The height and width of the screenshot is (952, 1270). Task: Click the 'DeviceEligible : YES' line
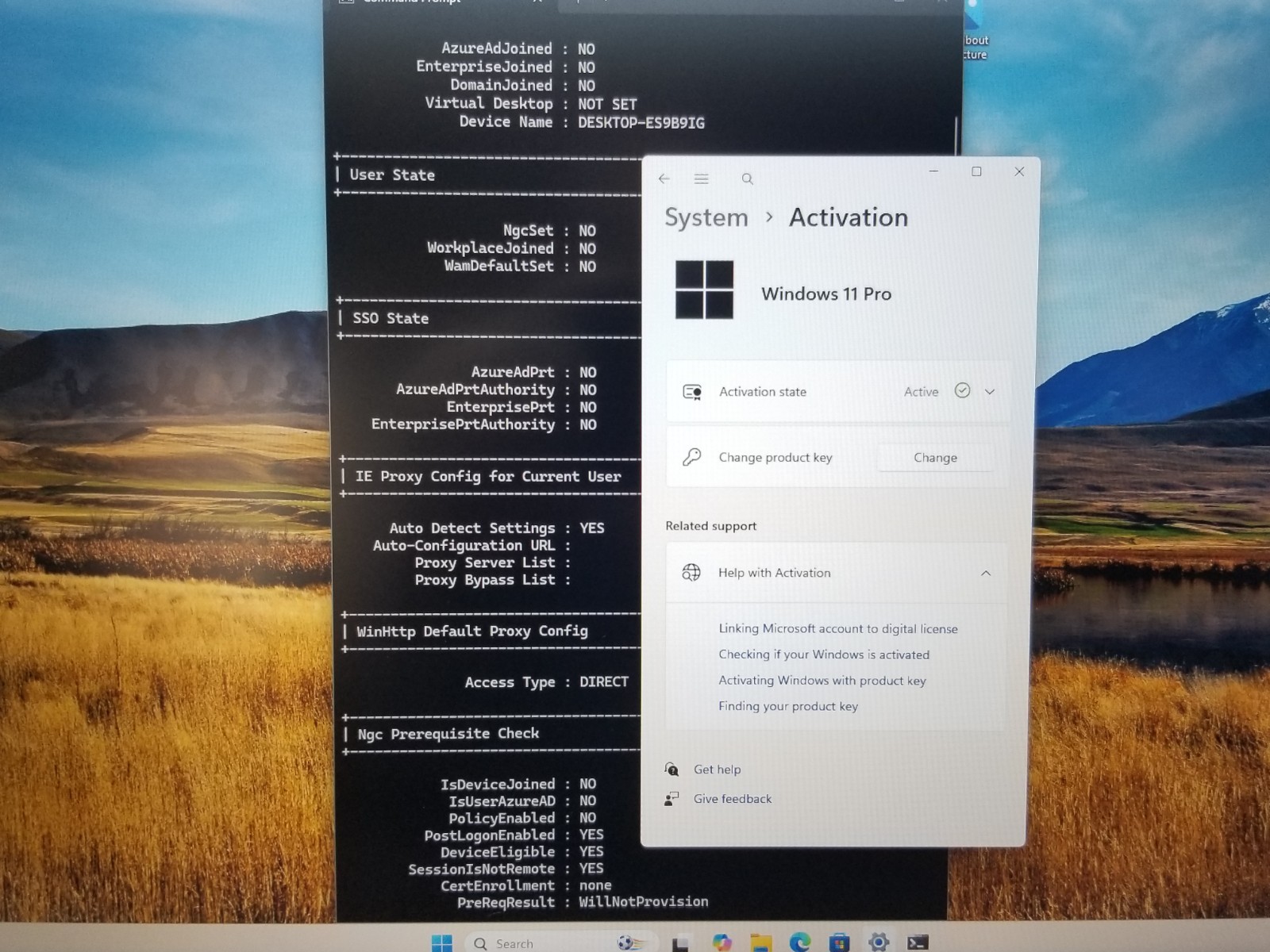point(522,852)
